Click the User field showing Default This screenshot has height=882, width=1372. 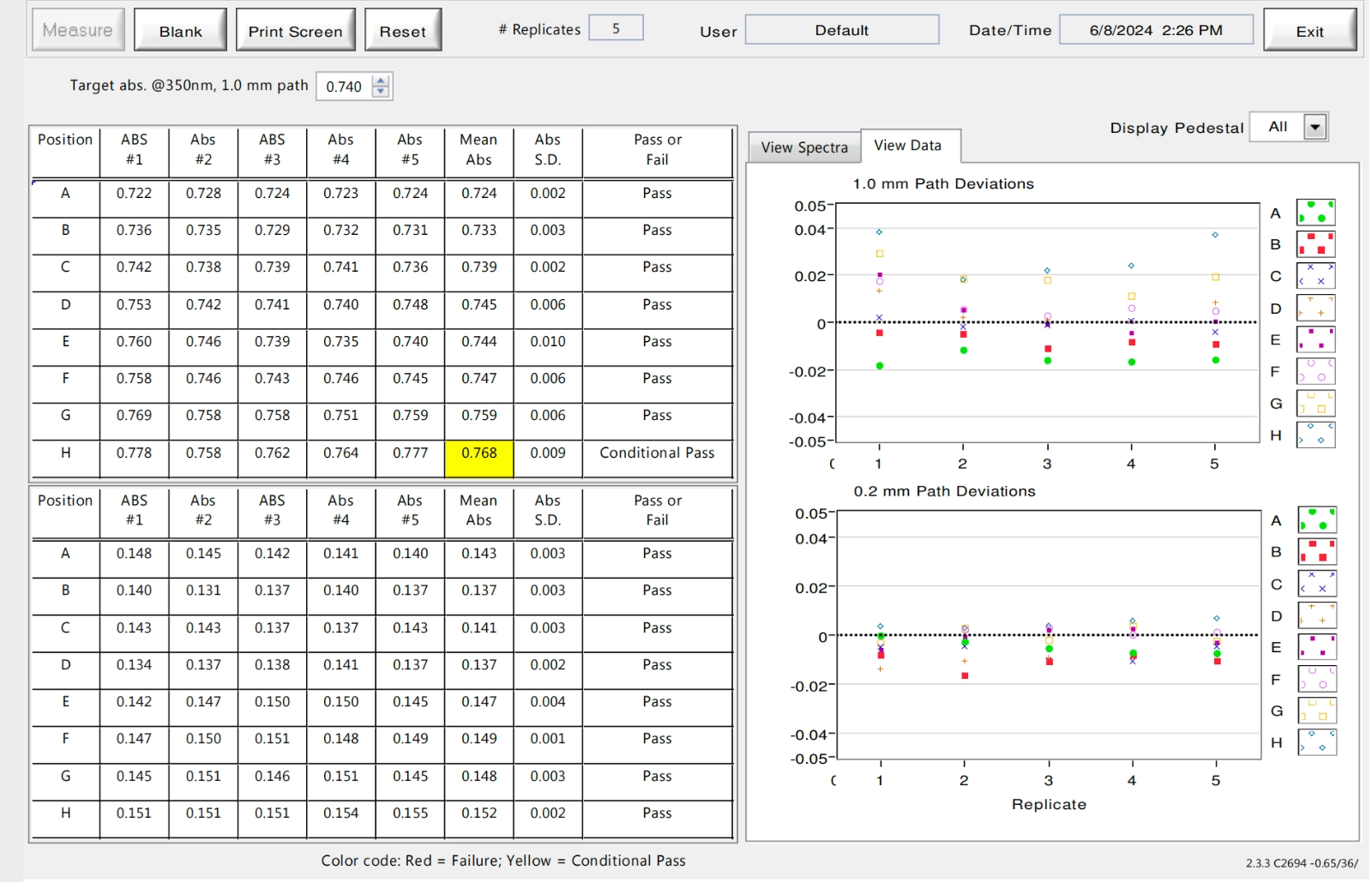[x=841, y=30]
